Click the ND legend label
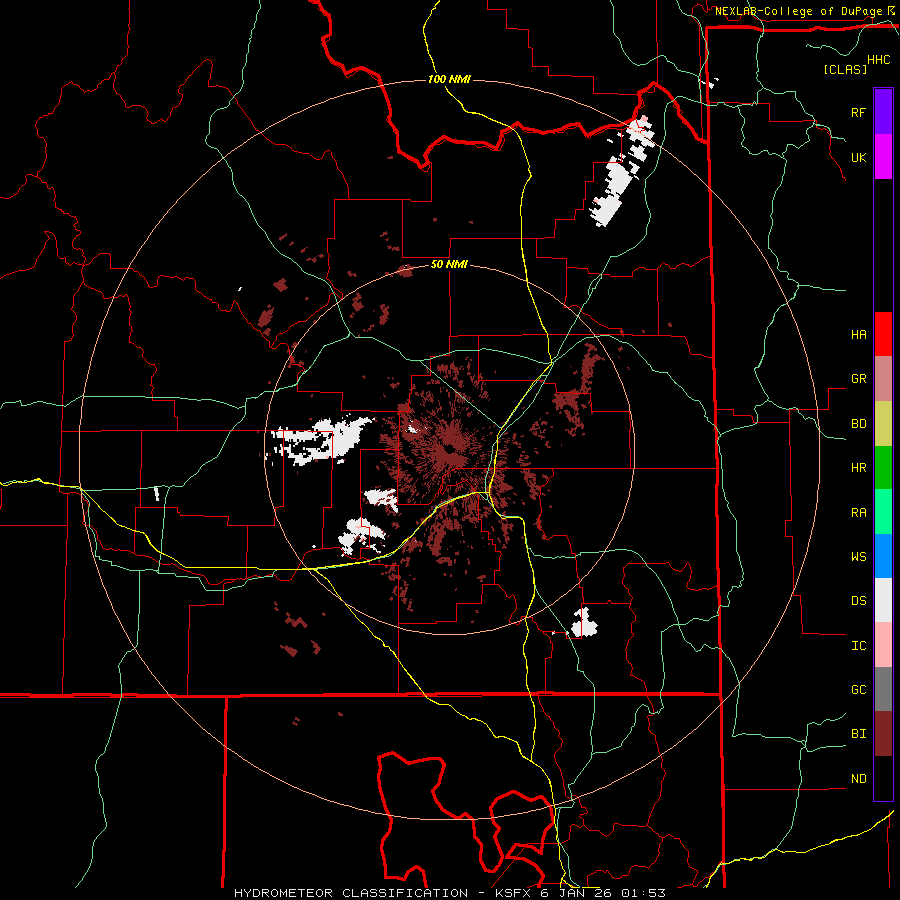Viewport: 900px width, 900px height. (x=858, y=778)
